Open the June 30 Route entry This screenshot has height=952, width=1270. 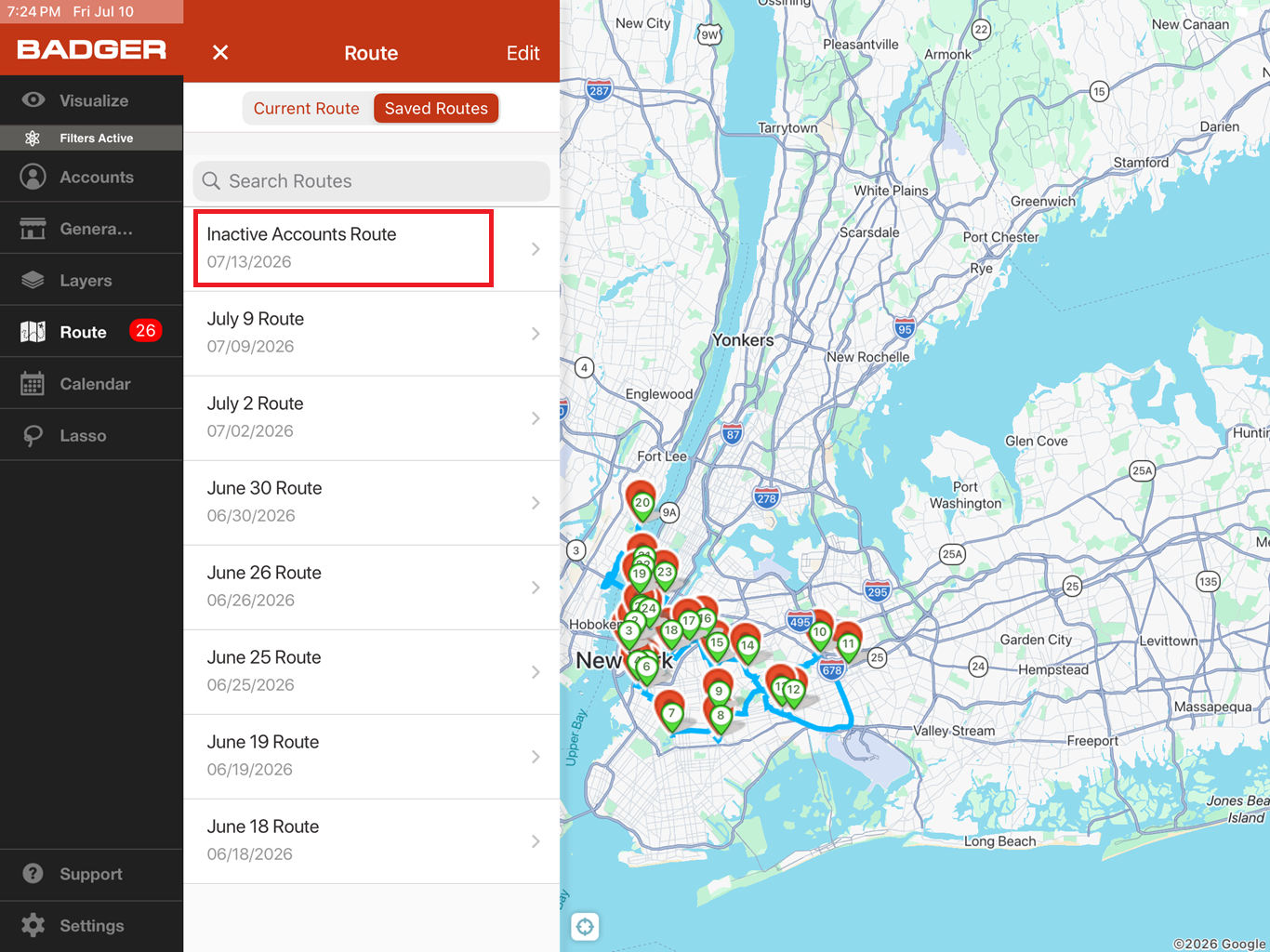click(x=372, y=503)
